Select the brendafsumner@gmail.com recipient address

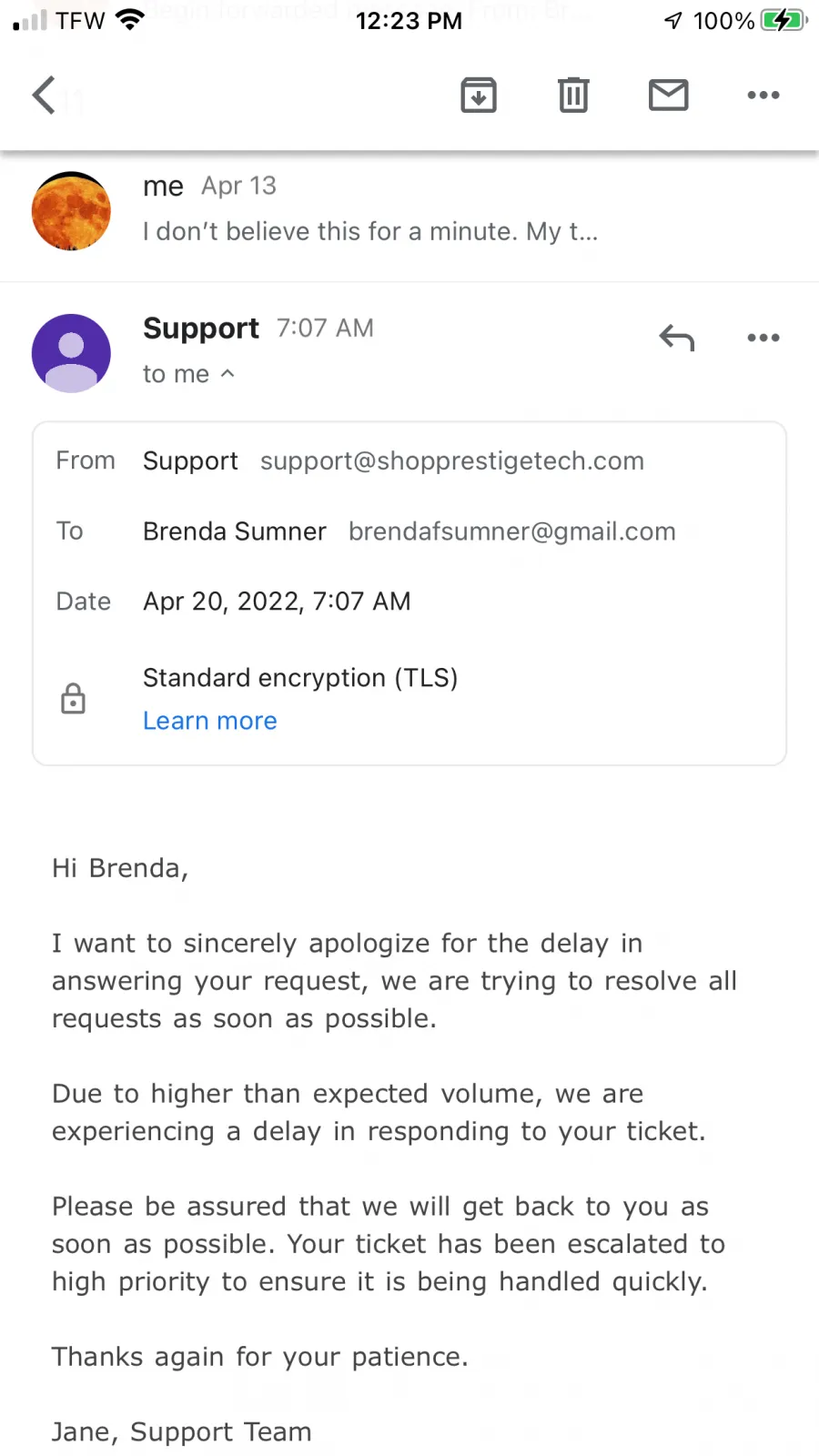(x=512, y=531)
